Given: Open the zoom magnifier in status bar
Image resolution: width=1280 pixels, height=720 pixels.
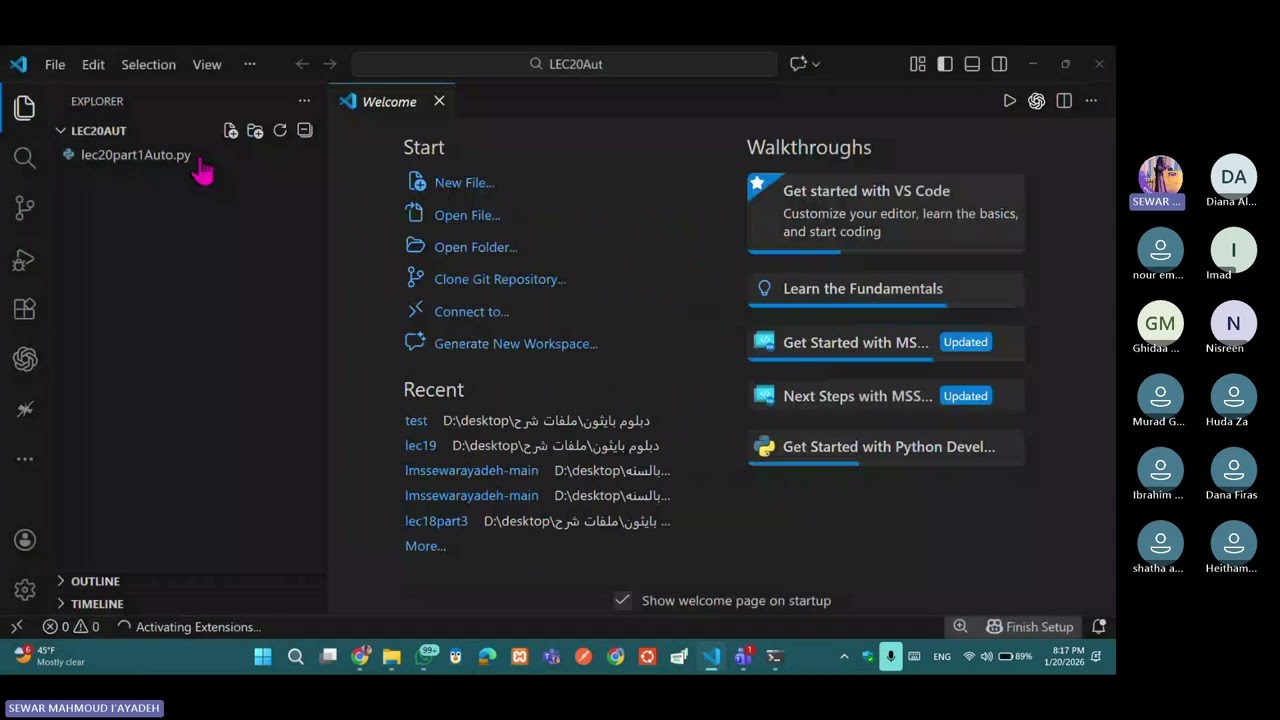Looking at the screenshot, I should (960, 627).
